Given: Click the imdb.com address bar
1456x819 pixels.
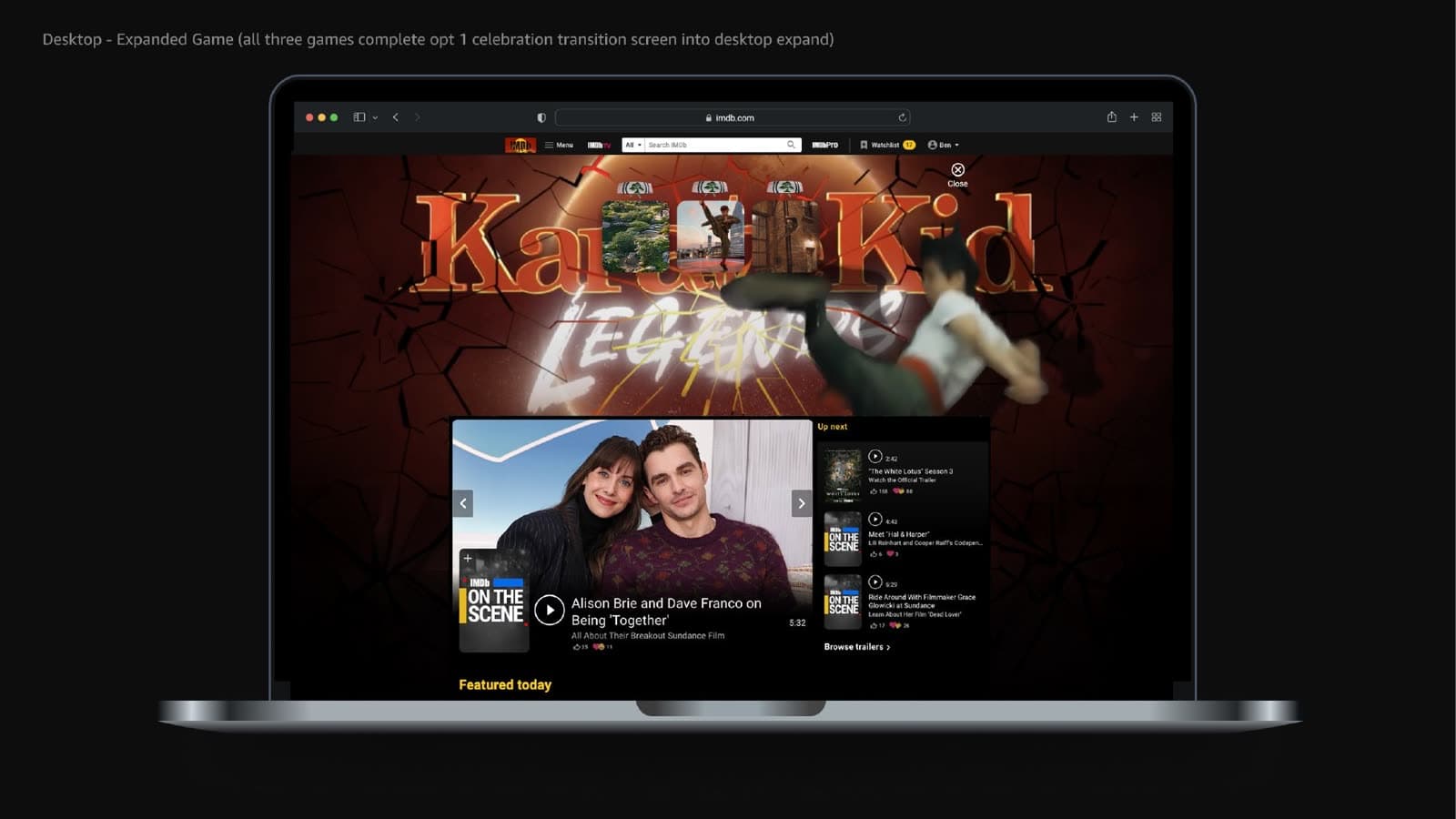Looking at the screenshot, I should (x=733, y=117).
